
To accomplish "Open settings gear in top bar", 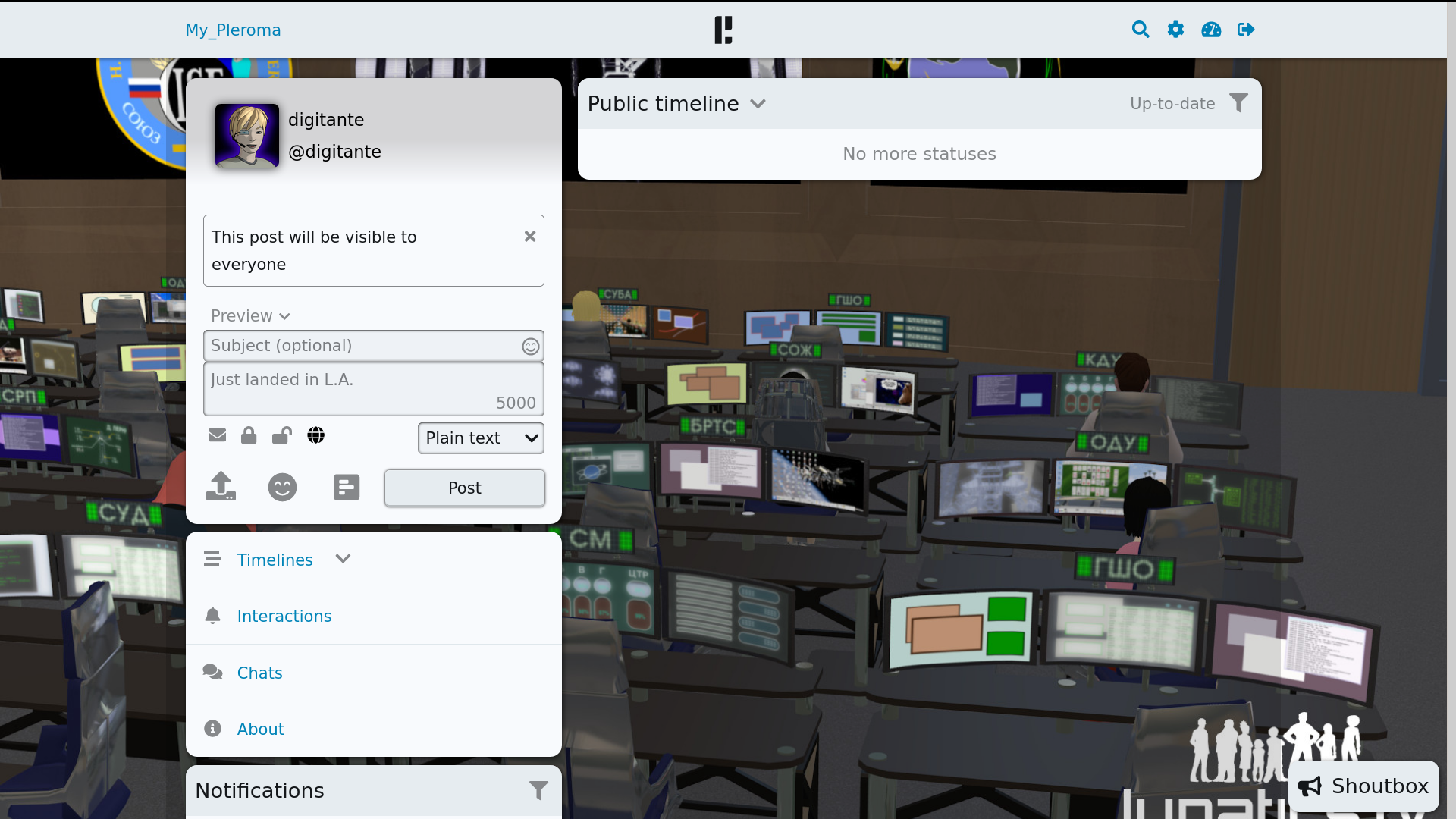I will [1175, 30].
